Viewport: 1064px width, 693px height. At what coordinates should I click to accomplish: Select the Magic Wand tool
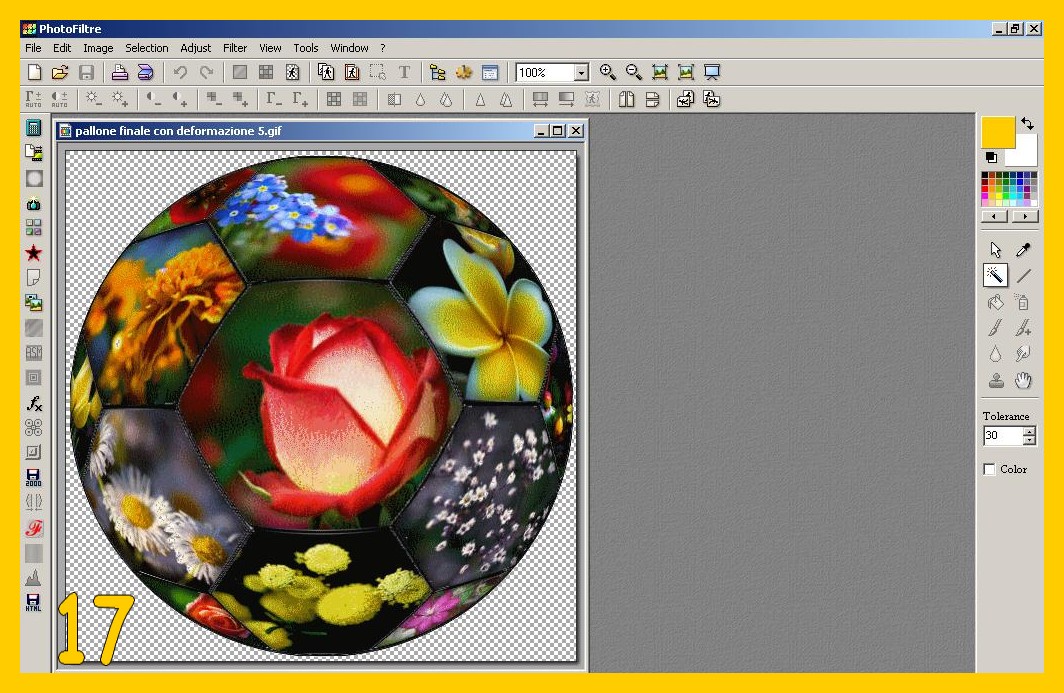995,275
